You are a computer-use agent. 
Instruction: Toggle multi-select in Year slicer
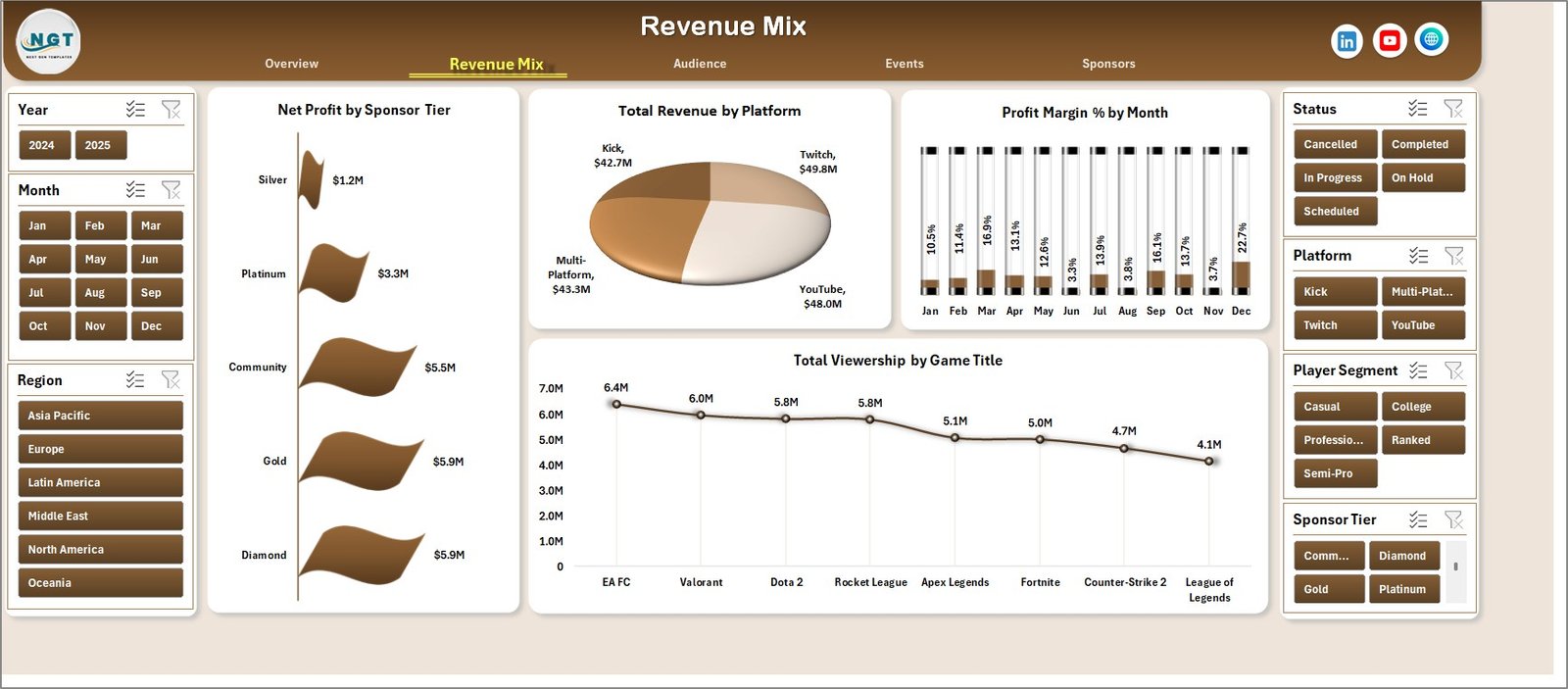pos(135,110)
